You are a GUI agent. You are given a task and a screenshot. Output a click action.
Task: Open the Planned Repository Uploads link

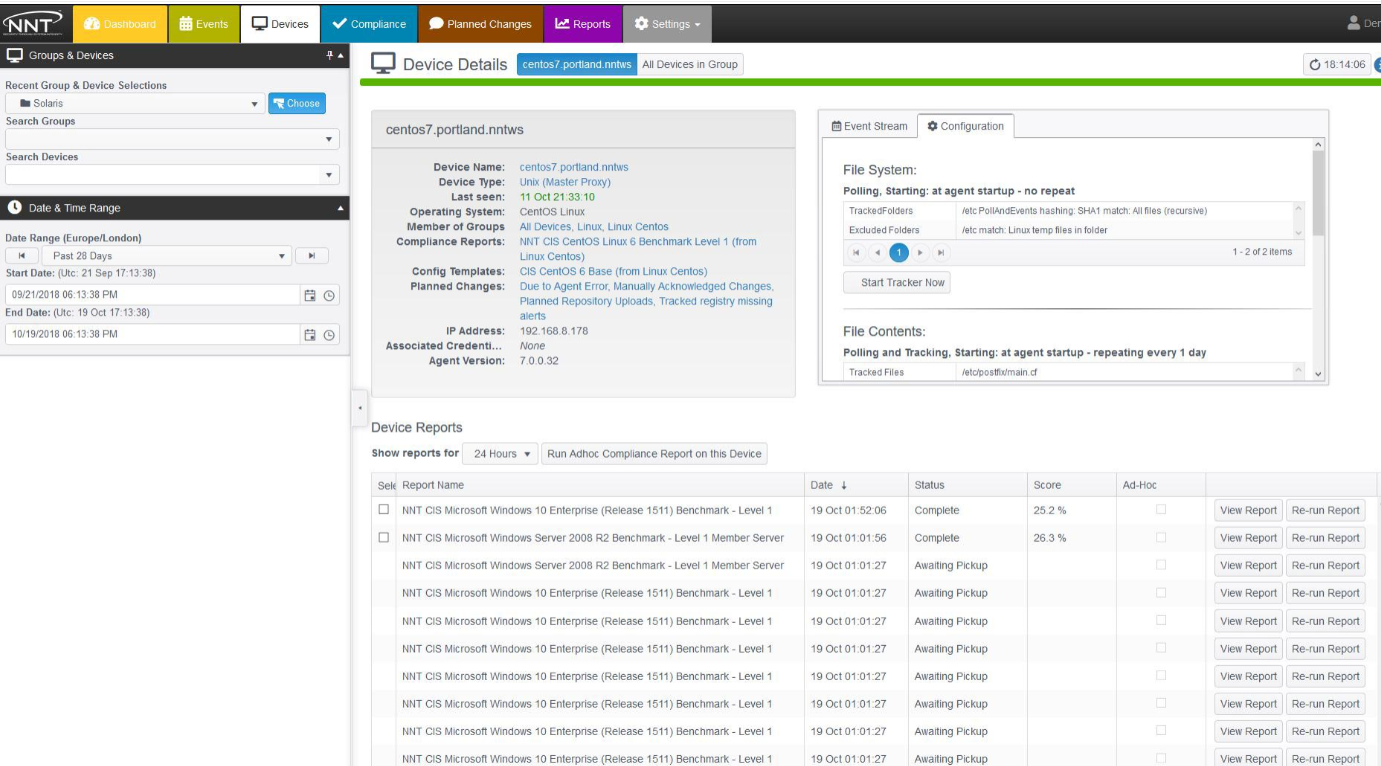click(588, 301)
